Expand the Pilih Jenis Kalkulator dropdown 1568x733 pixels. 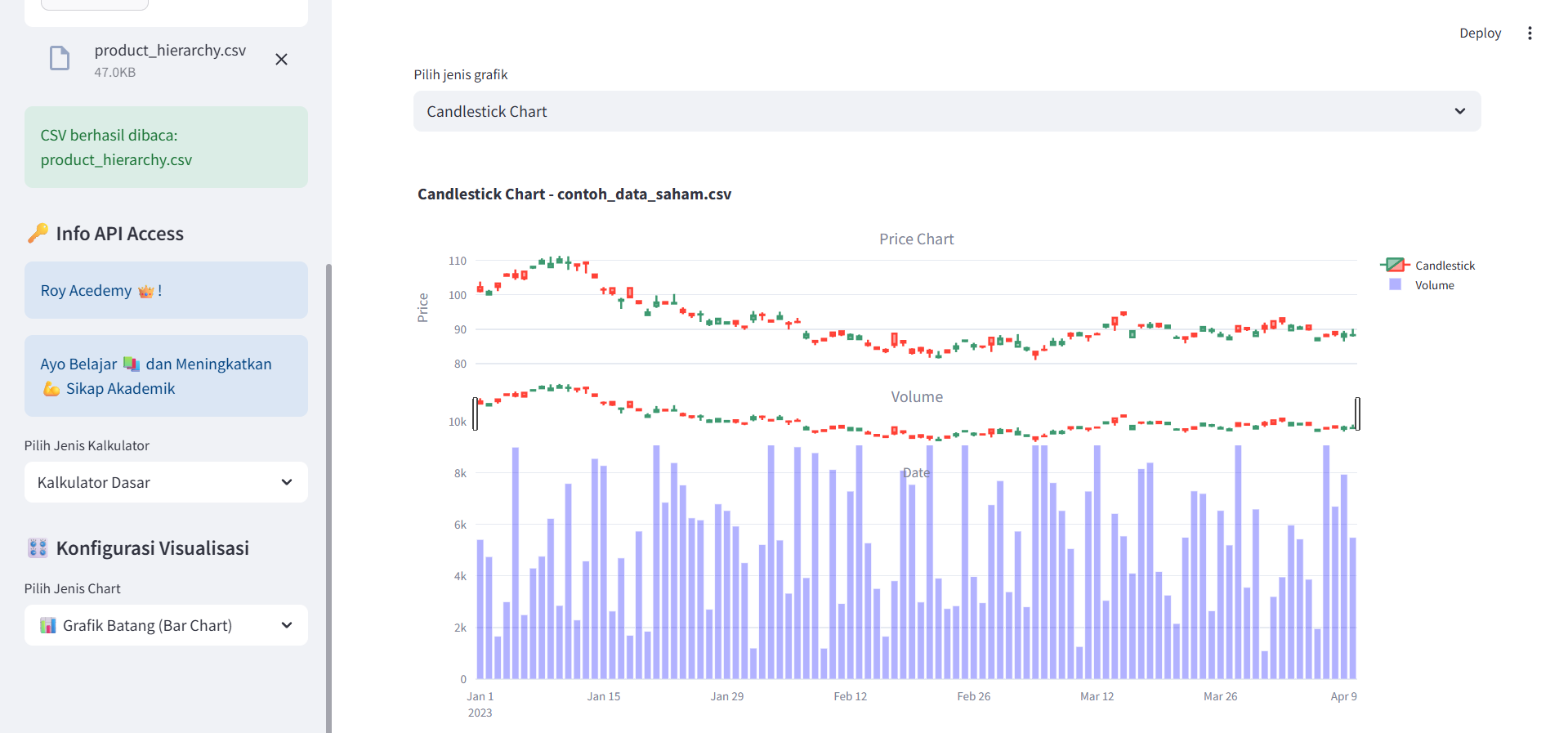tap(166, 483)
